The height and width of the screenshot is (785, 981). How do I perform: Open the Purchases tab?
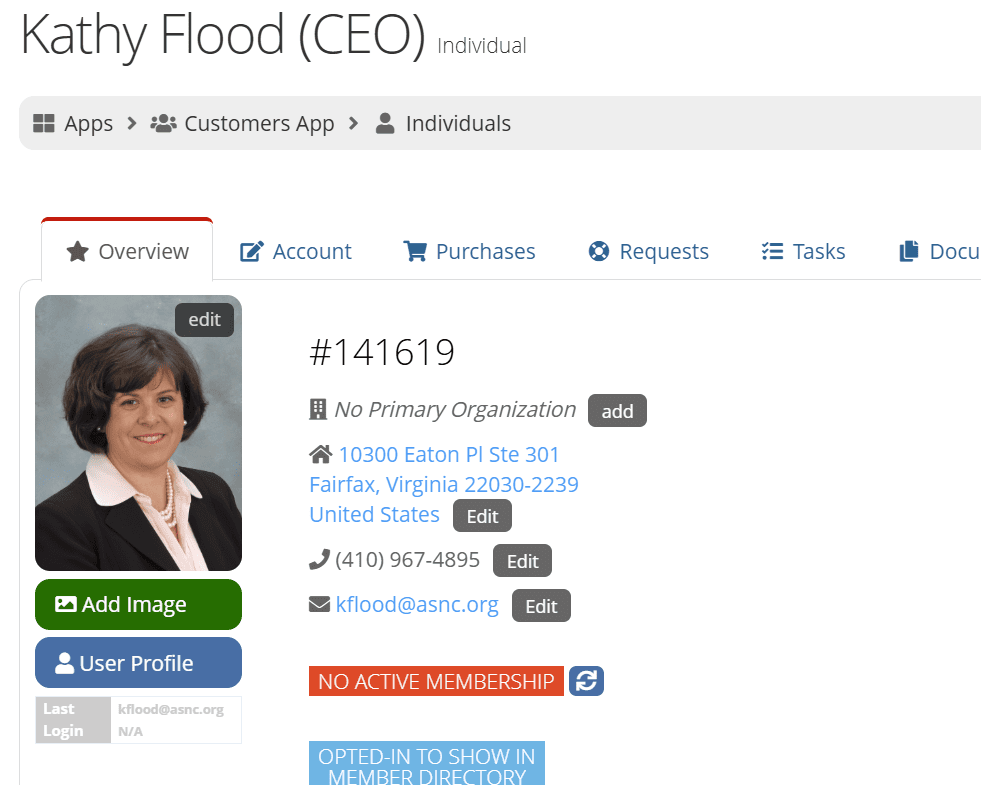[x=469, y=251]
